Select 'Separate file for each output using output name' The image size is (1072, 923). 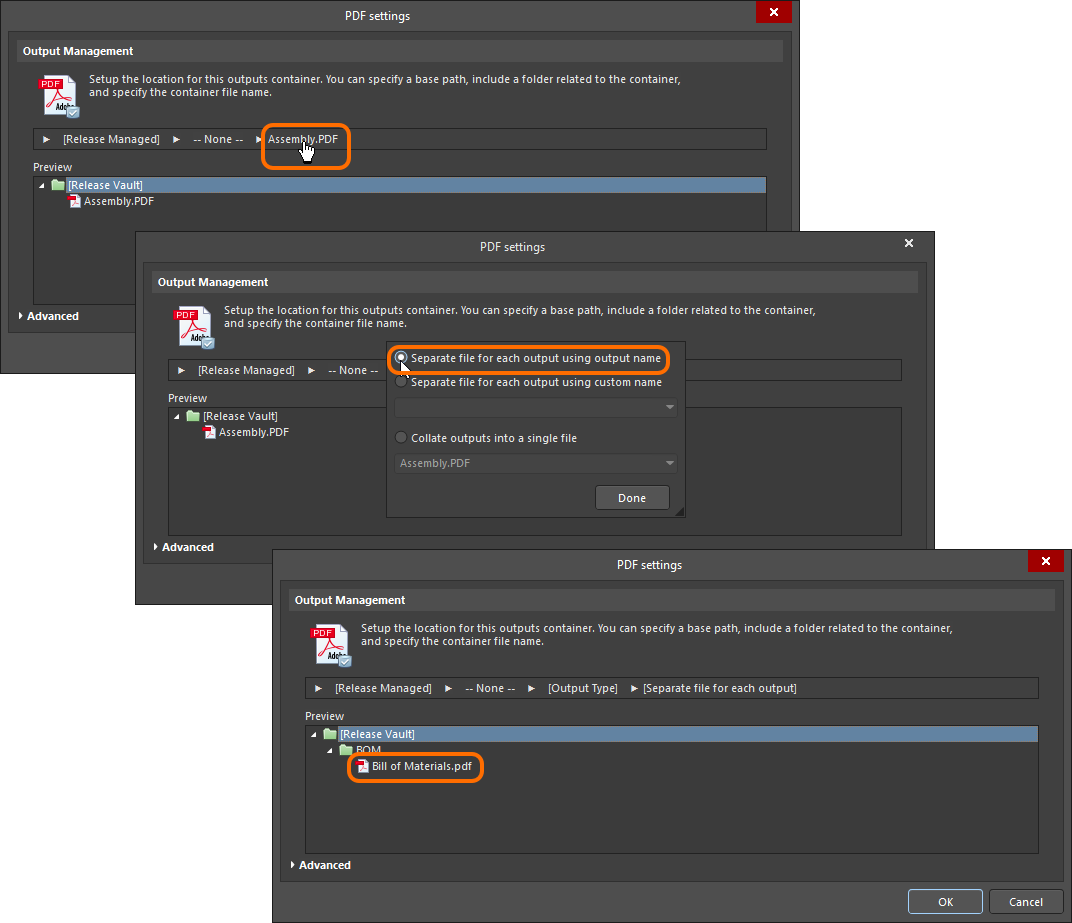[x=402, y=357]
